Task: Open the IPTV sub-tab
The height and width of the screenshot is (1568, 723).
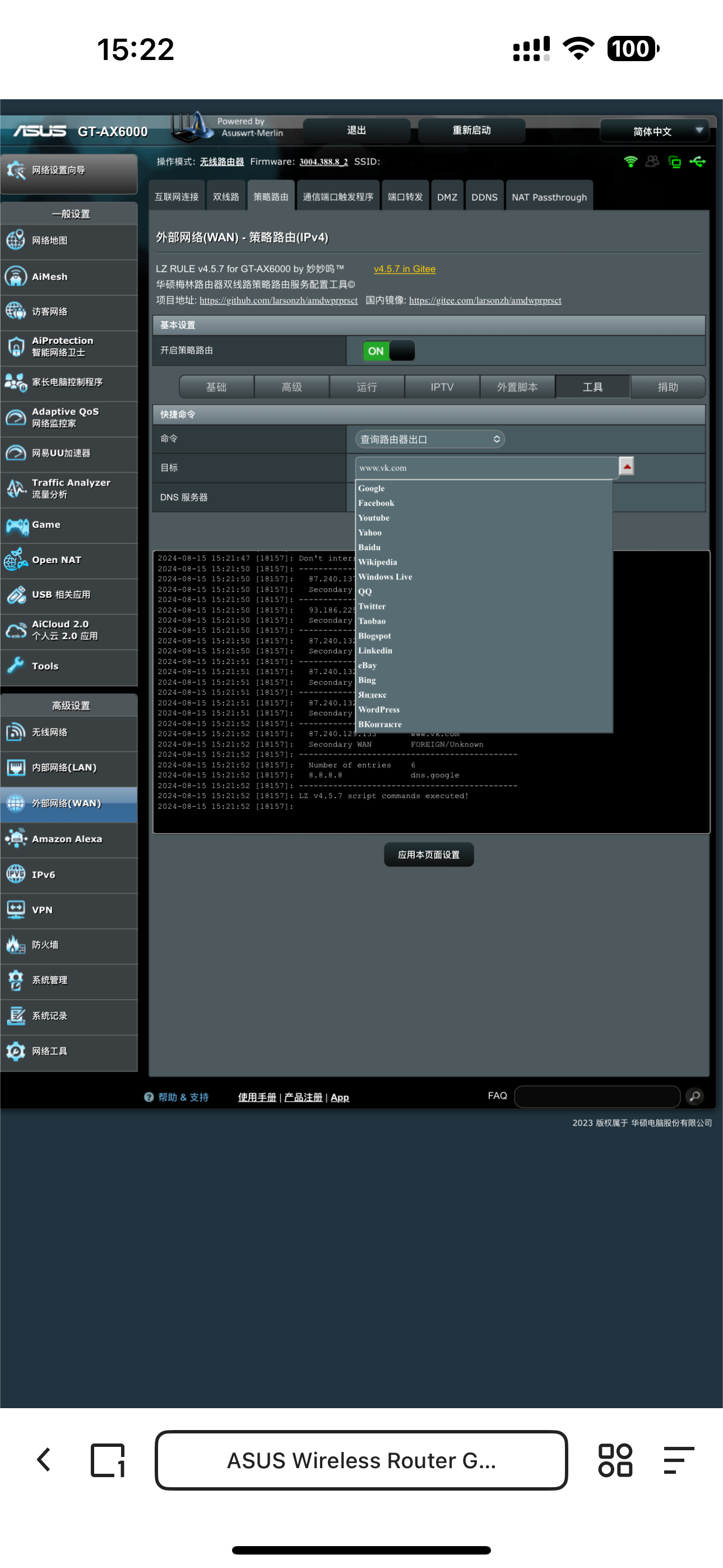Action: point(442,387)
